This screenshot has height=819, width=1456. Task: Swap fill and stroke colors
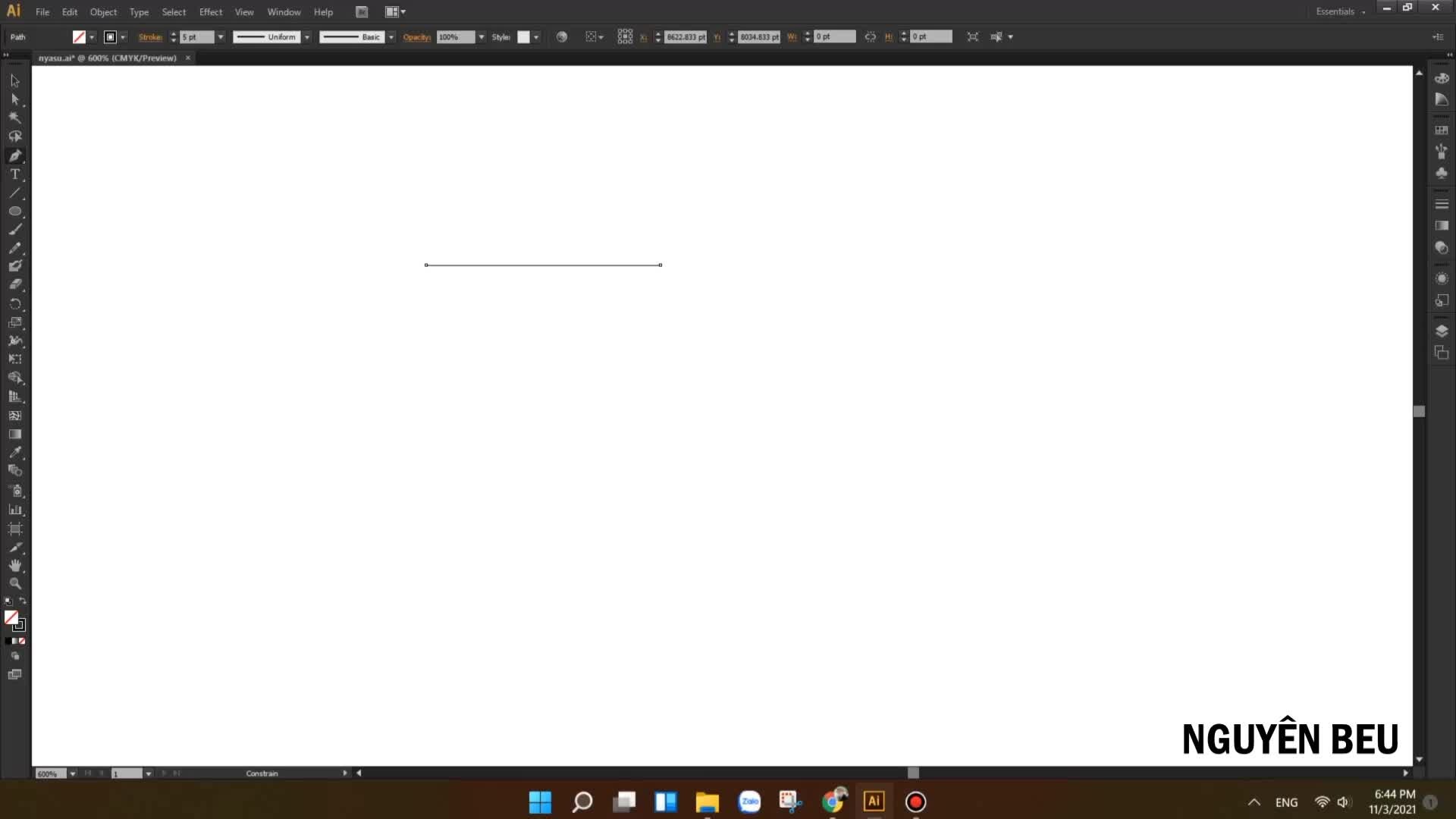click(23, 601)
